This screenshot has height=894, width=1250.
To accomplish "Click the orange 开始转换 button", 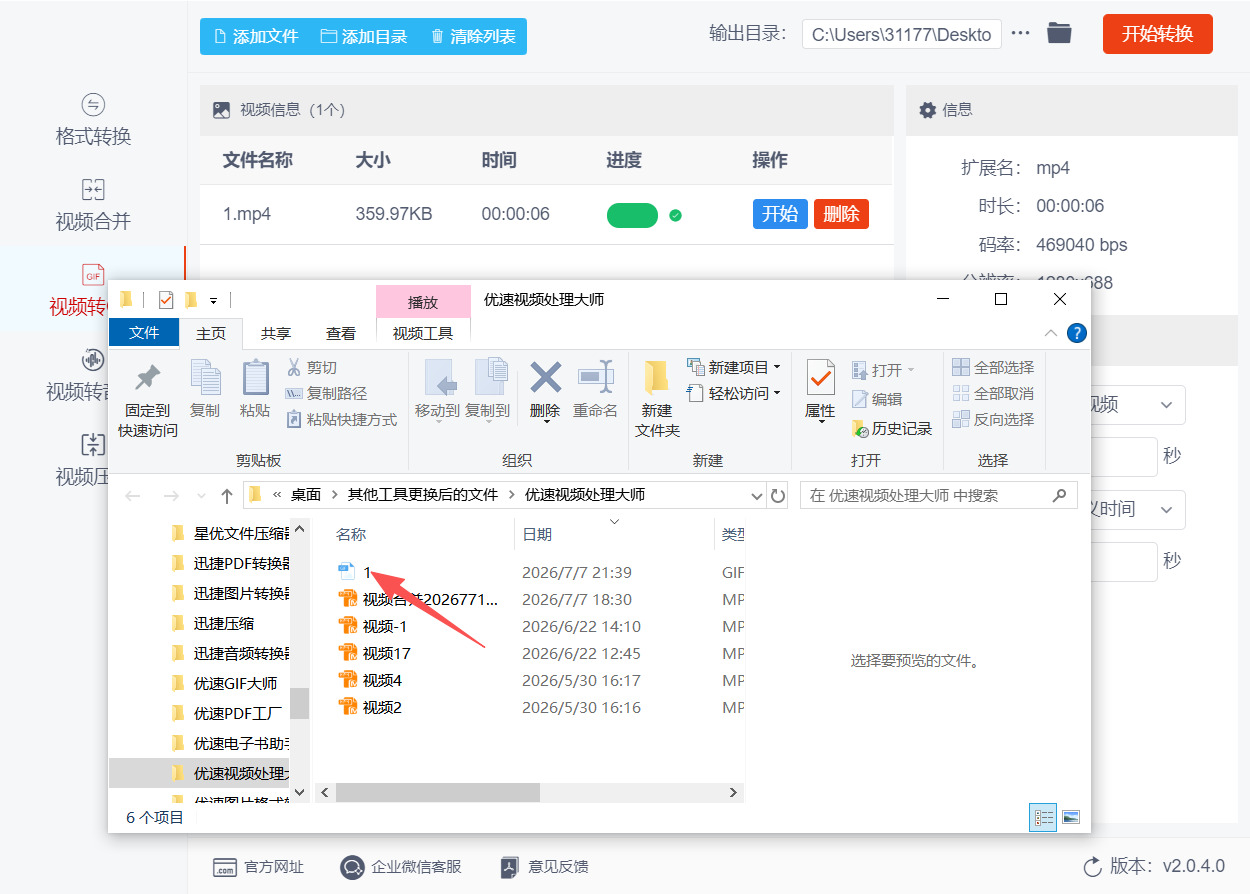I will [x=1157, y=34].
